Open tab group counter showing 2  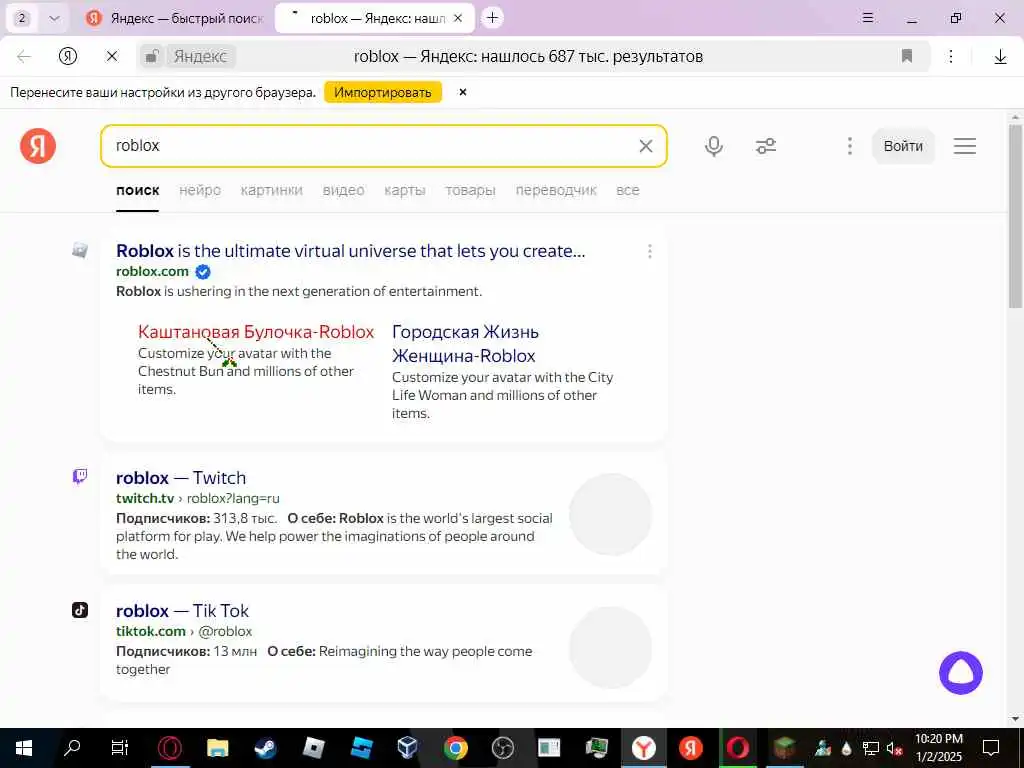(x=22, y=18)
